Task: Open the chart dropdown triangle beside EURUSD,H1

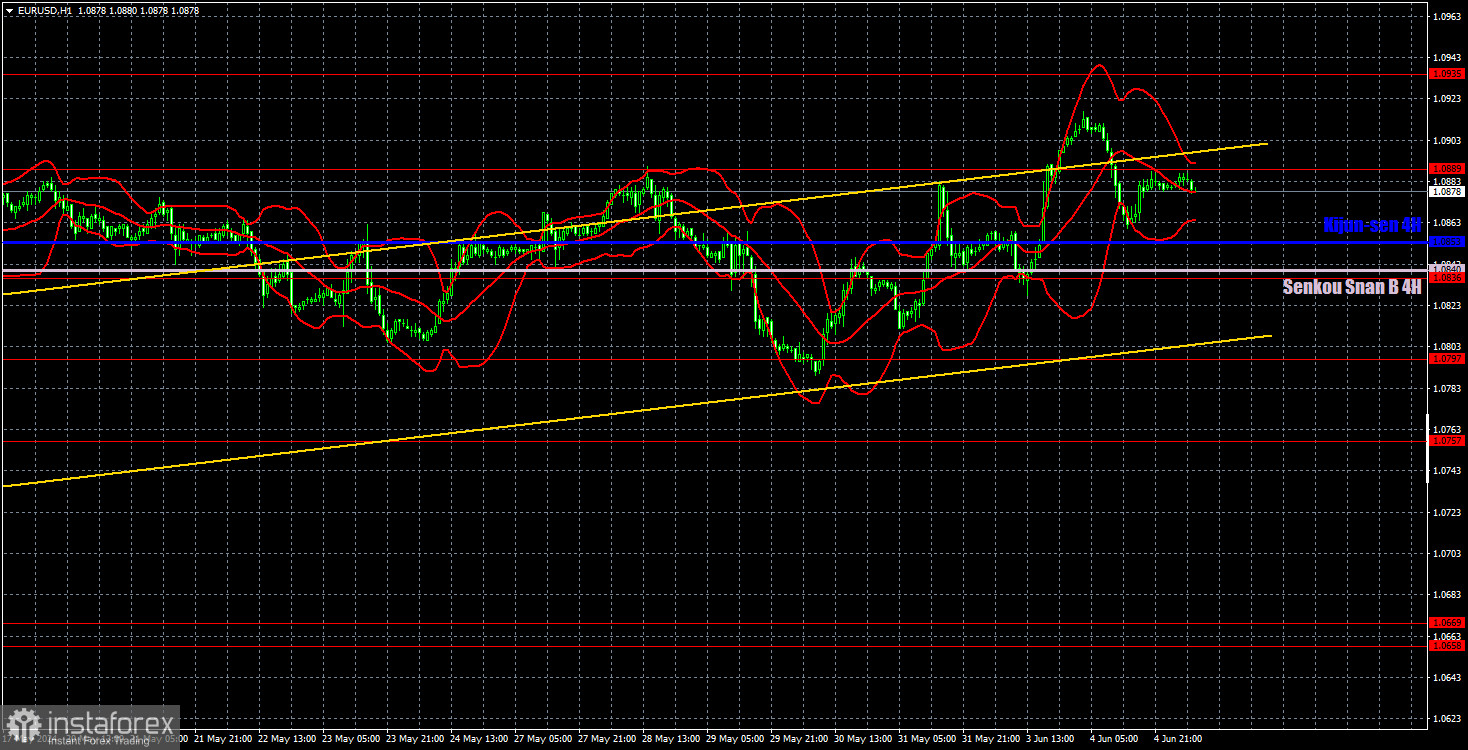Action: click(8, 10)
